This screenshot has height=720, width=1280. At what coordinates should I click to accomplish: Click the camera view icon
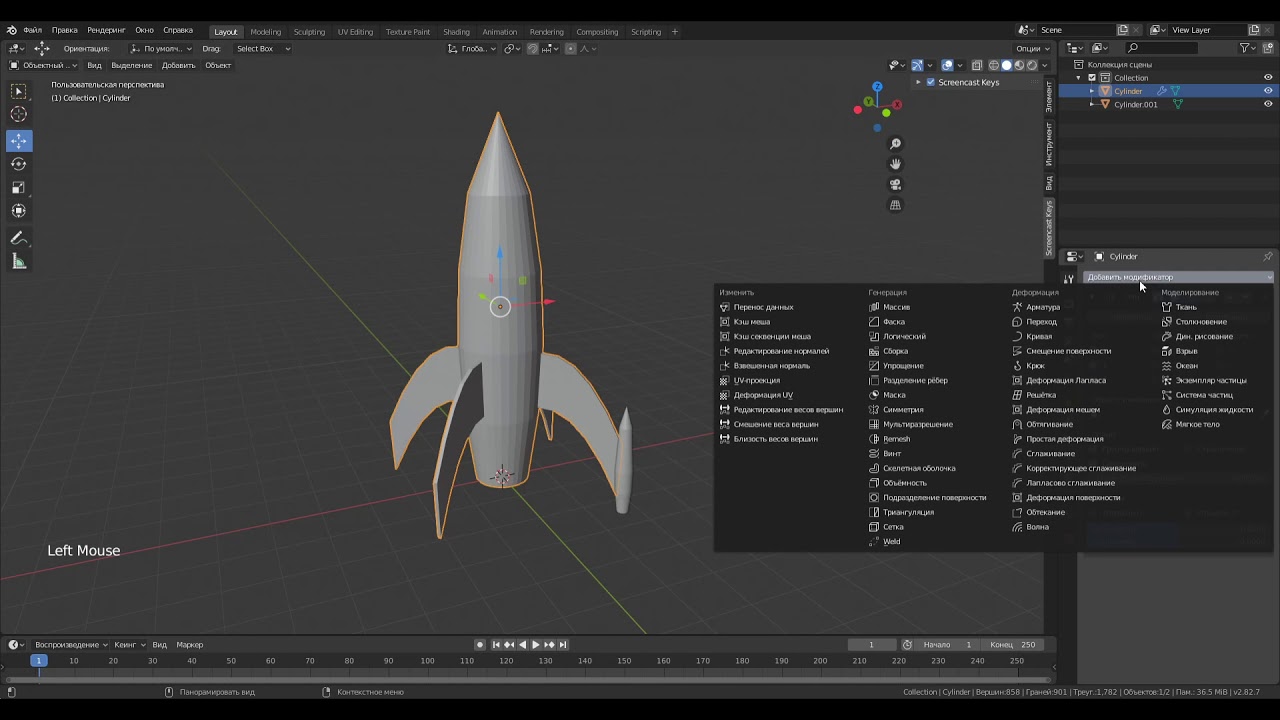[x=895, y=185]
